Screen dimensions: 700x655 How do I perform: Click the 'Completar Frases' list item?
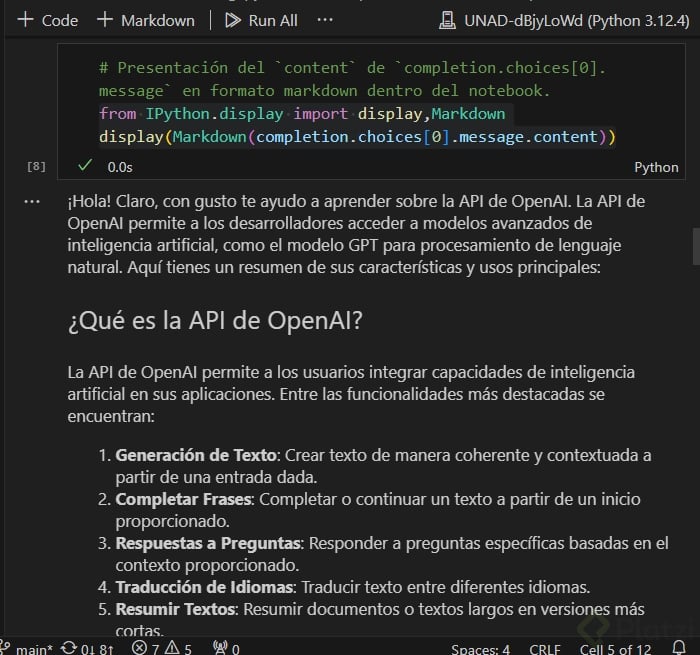[369, 510]
